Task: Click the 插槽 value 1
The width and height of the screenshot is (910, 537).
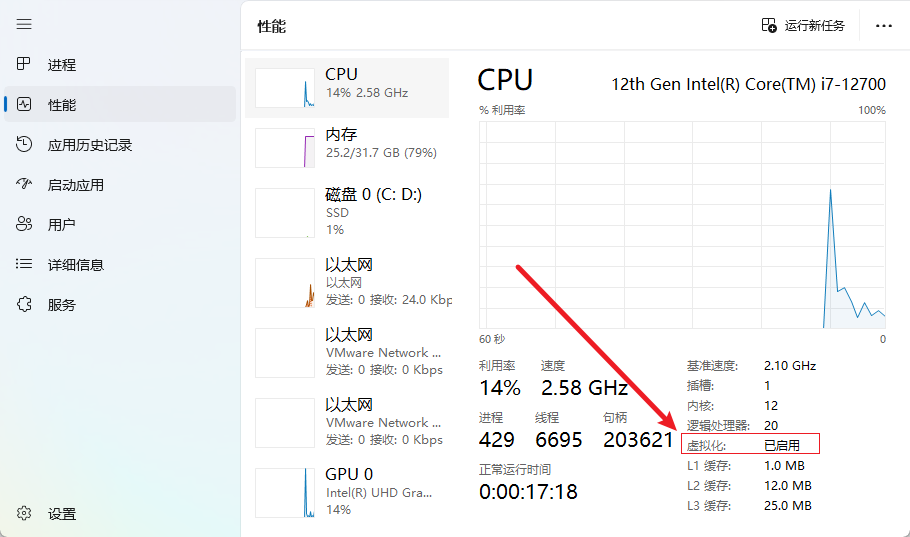Action: (767, 385)
